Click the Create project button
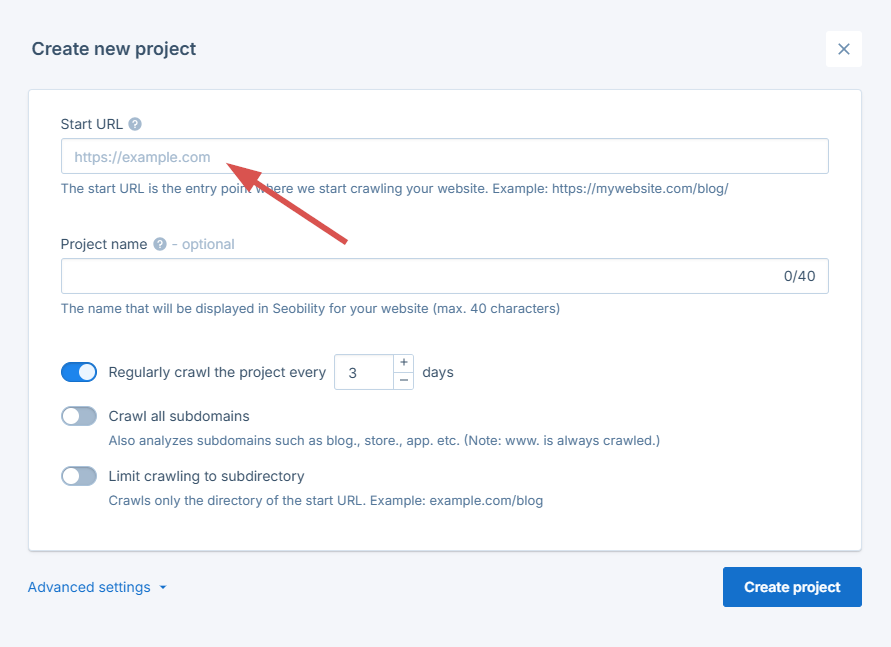 coord(791,587)
